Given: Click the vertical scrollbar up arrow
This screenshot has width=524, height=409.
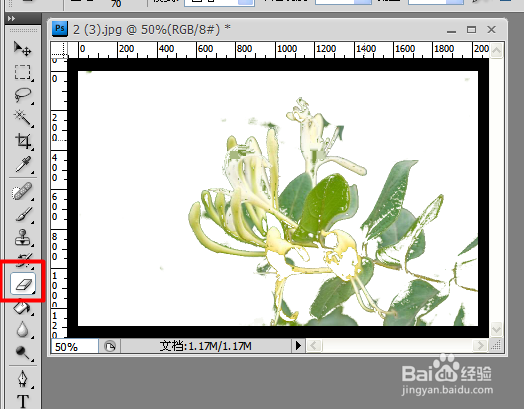Looking at the screenshot, I should point(497,51).
